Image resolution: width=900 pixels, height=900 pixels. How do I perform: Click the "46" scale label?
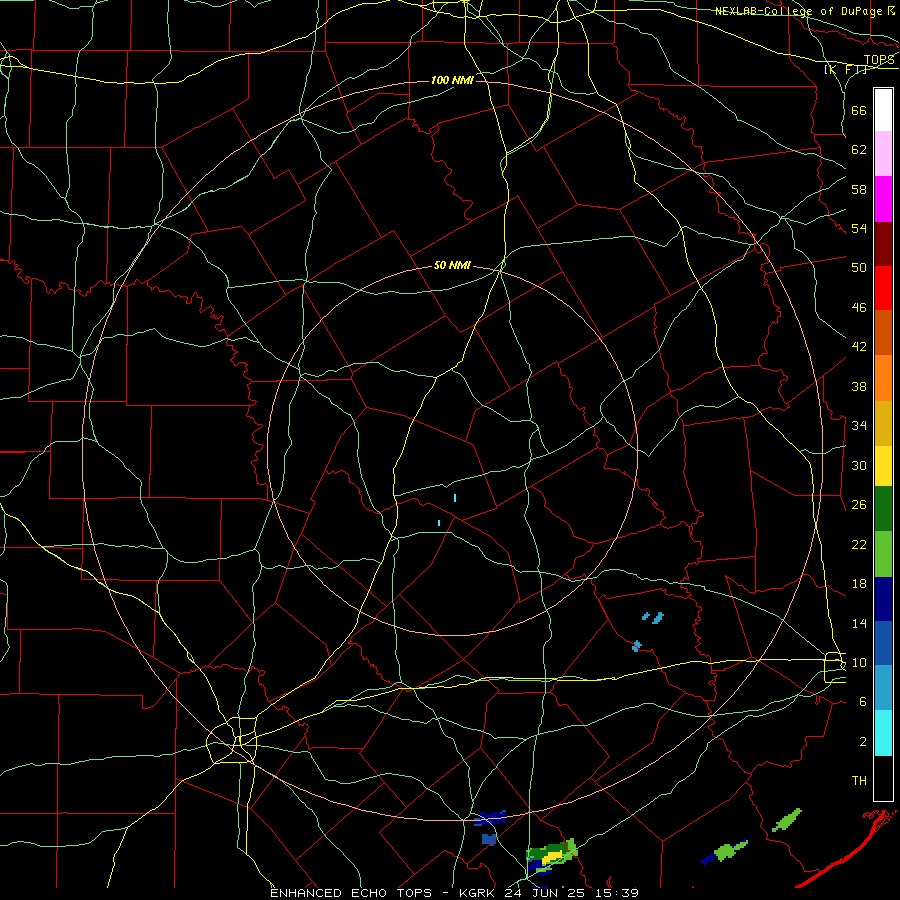859,308
